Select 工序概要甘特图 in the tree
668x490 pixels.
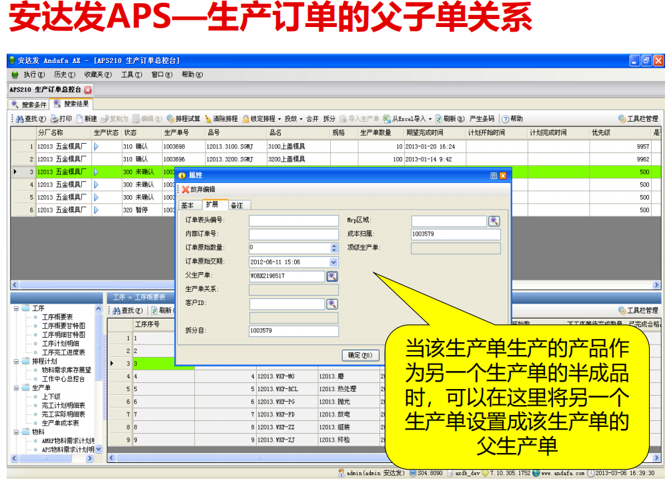tap(63, 325)
